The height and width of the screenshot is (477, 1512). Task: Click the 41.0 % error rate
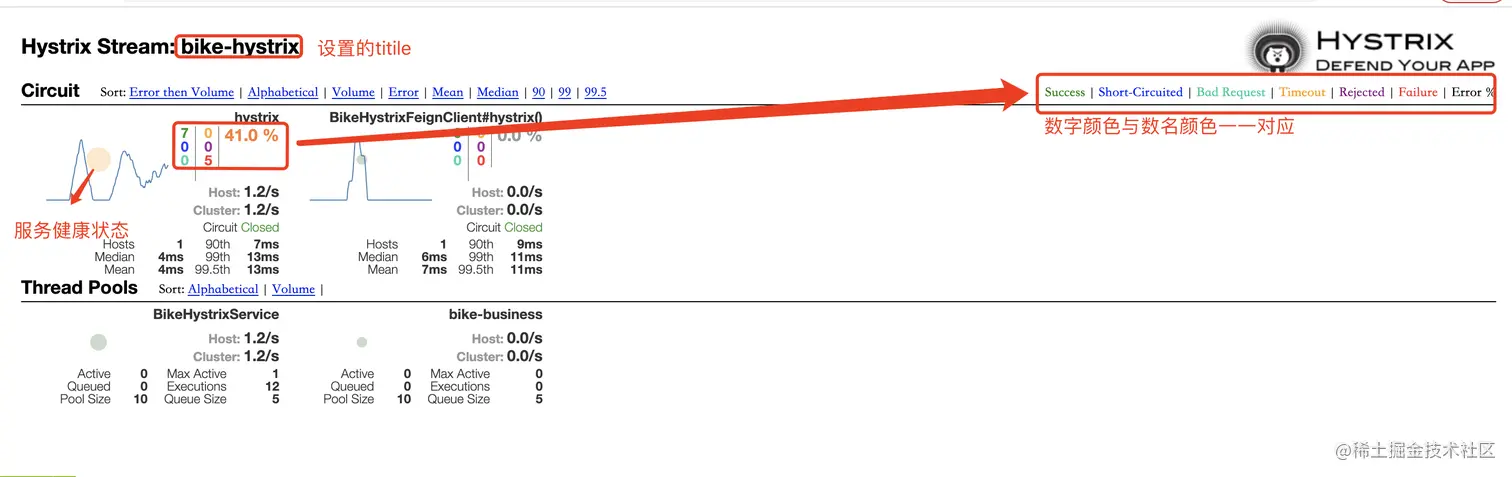251,136
